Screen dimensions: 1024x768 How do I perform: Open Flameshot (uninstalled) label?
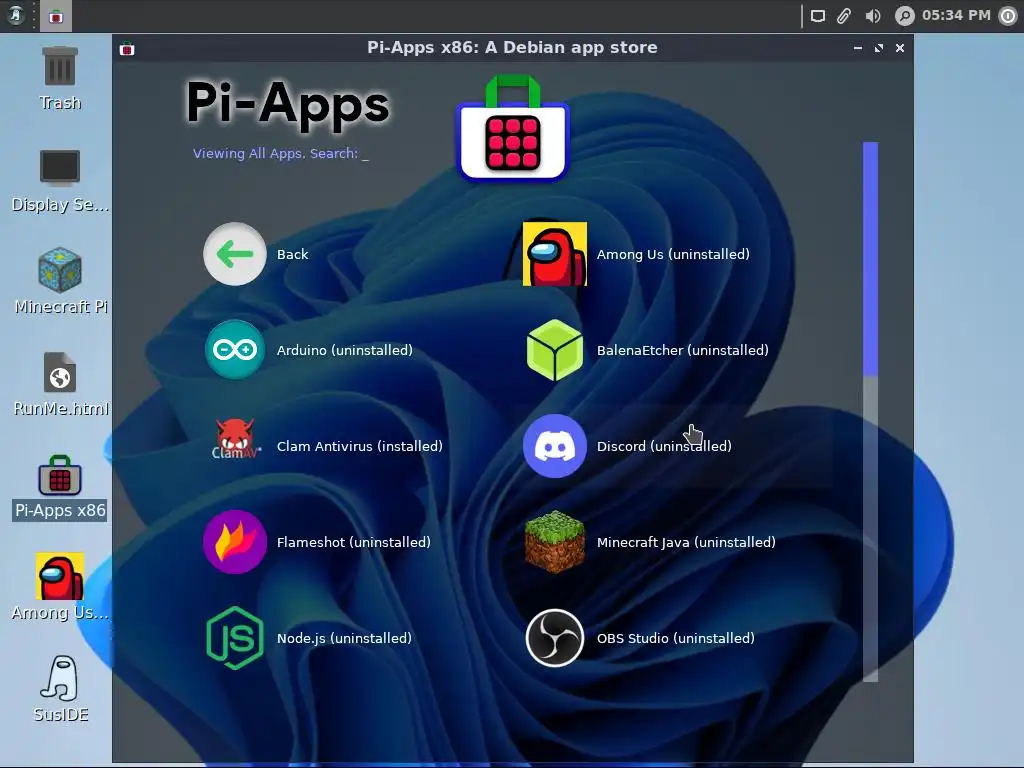[353, 542]
